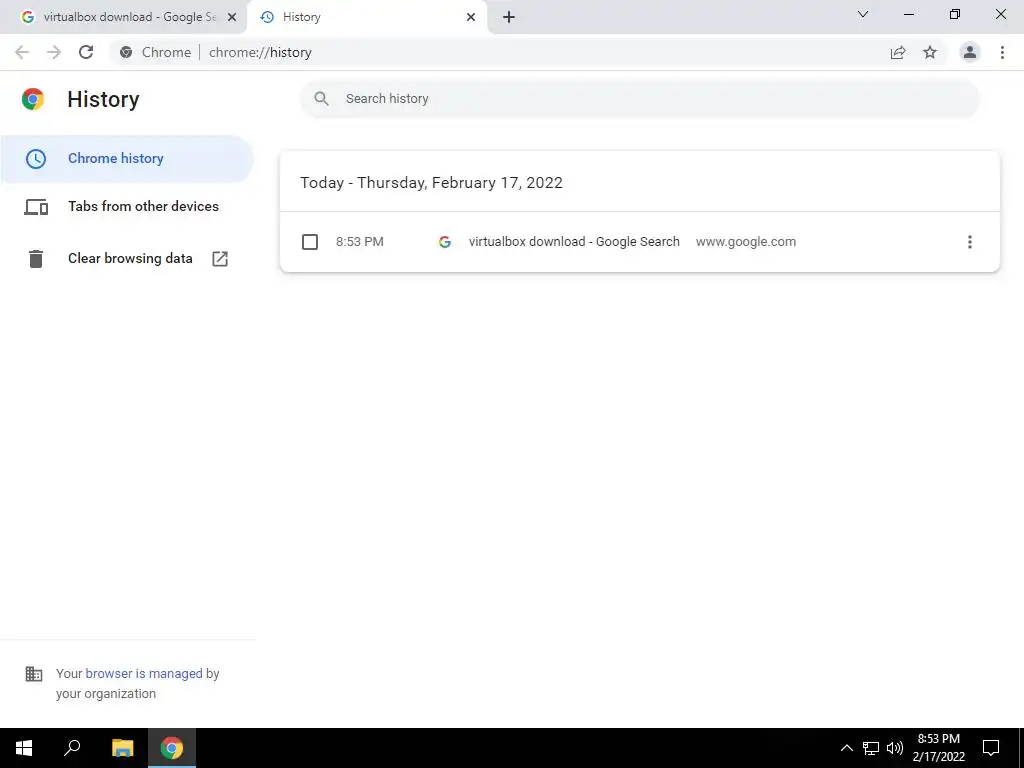Select the History tab
The height and width of the screenshot is (768, 1024).
click(366, 17)
